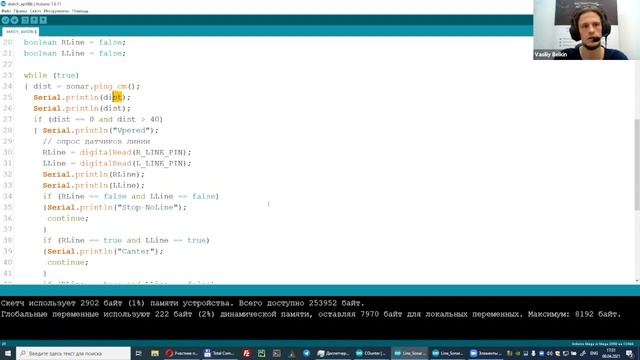Open the Windows notification center icon
The height and width of the screenshot is (360, 640).
tap(629, 353)
